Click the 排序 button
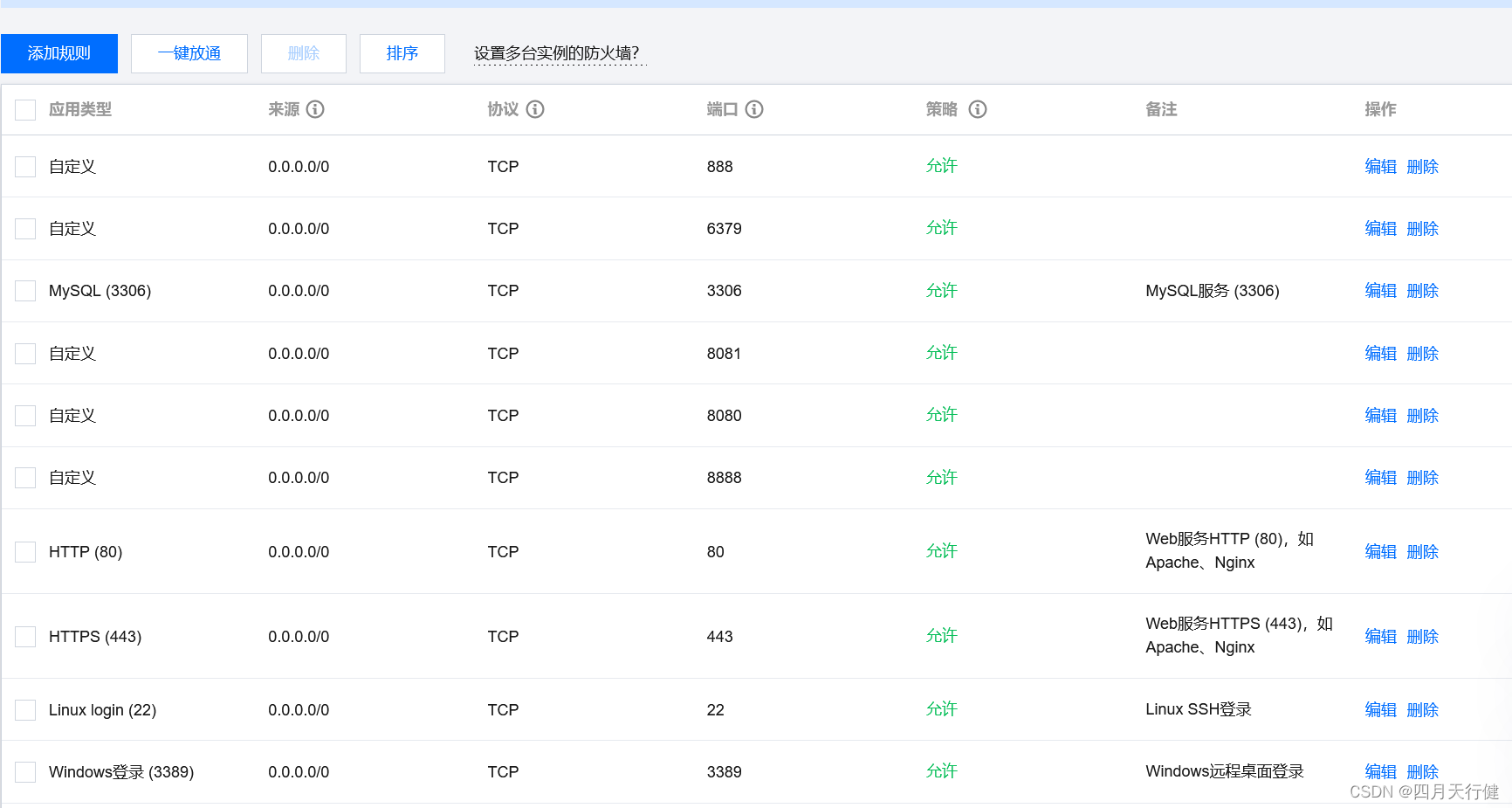 click(402, 53)
